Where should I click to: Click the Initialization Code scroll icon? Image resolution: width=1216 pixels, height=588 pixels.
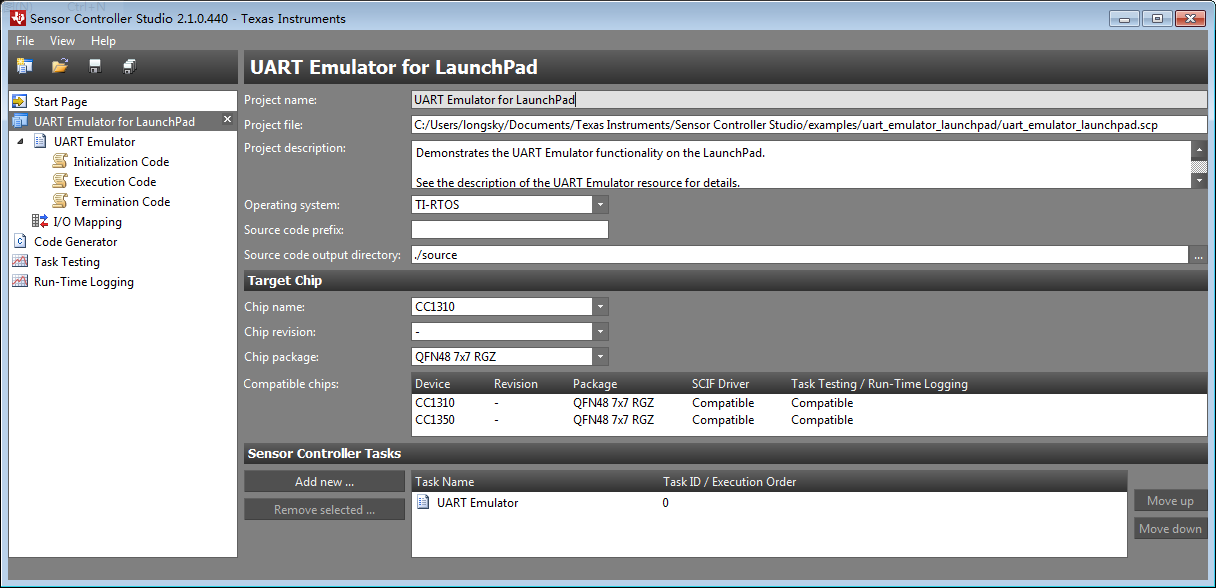[x=60, y=162]
